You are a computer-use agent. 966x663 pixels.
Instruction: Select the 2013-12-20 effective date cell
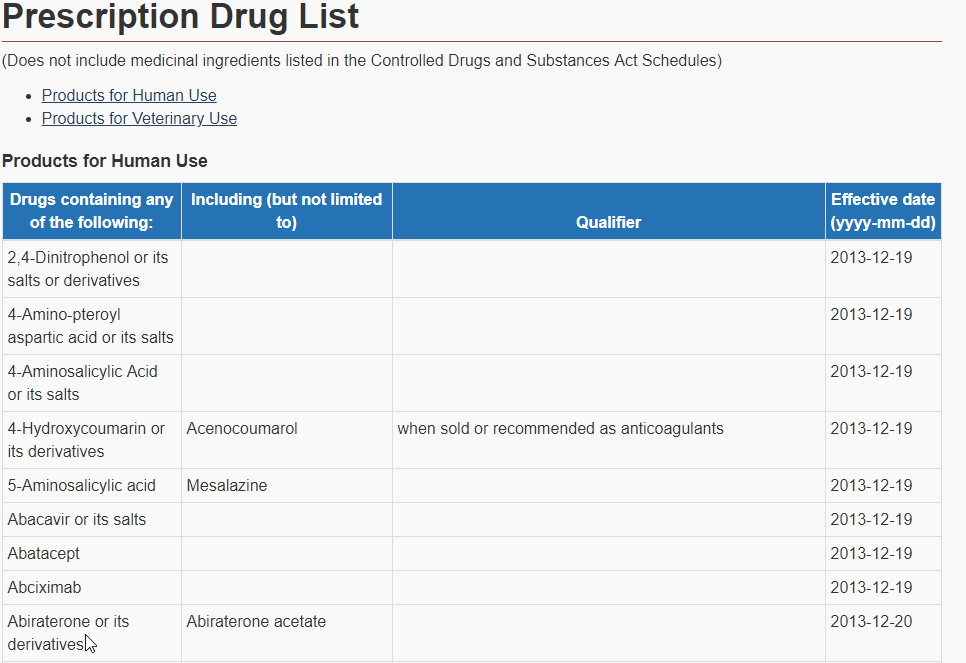click(860, 621)
